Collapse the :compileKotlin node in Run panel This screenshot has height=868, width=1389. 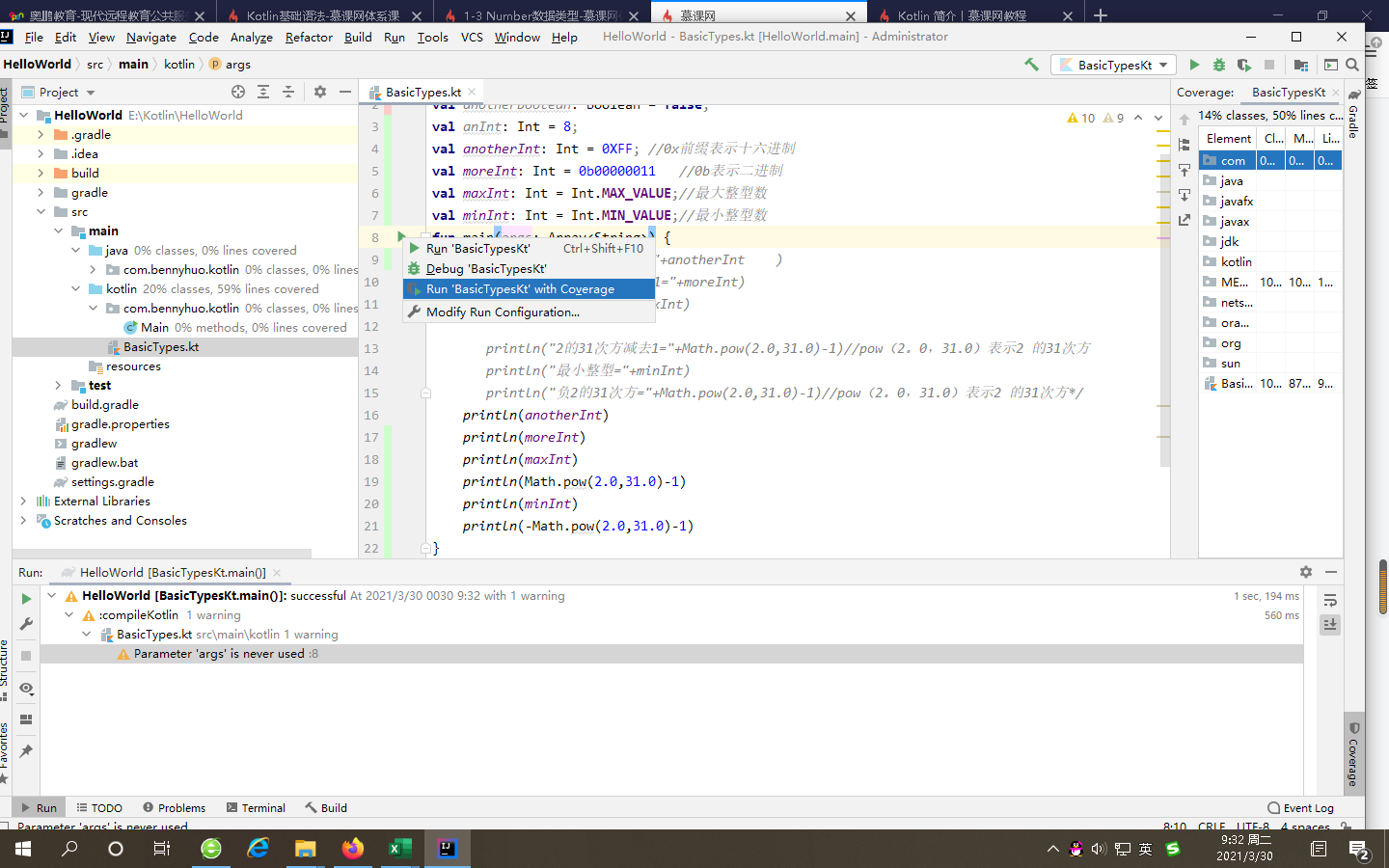click(x=69, y=615)
